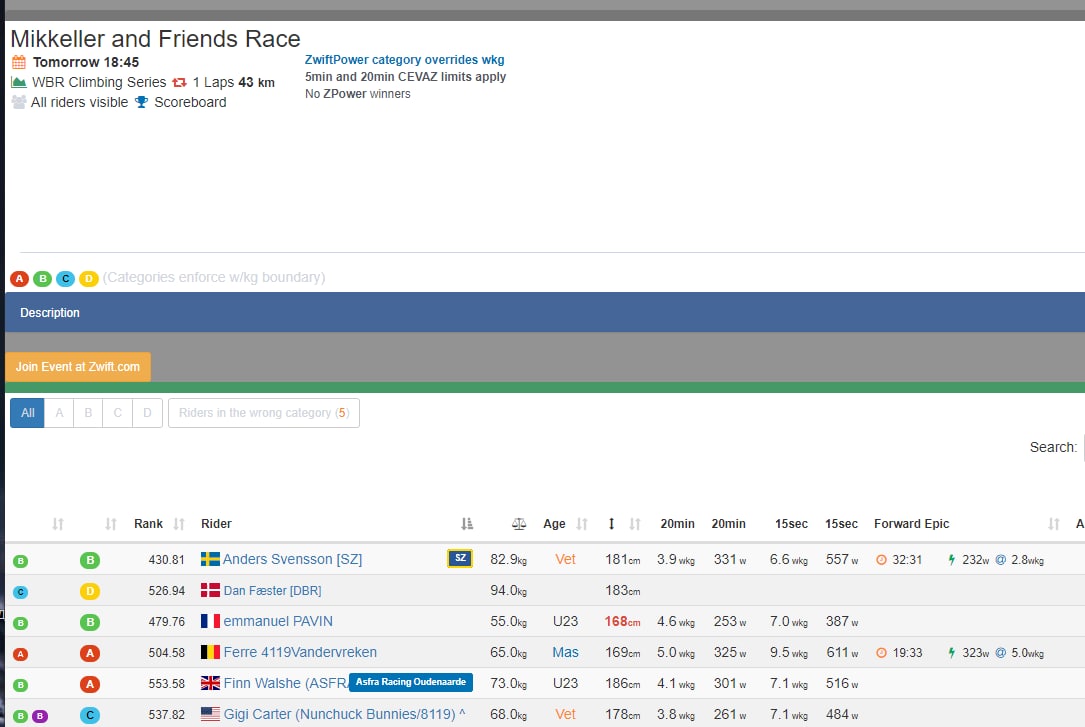This screenshot has height=727, width=1085.
Task: Select the A category filter tab
Action: tap(60, 413)
